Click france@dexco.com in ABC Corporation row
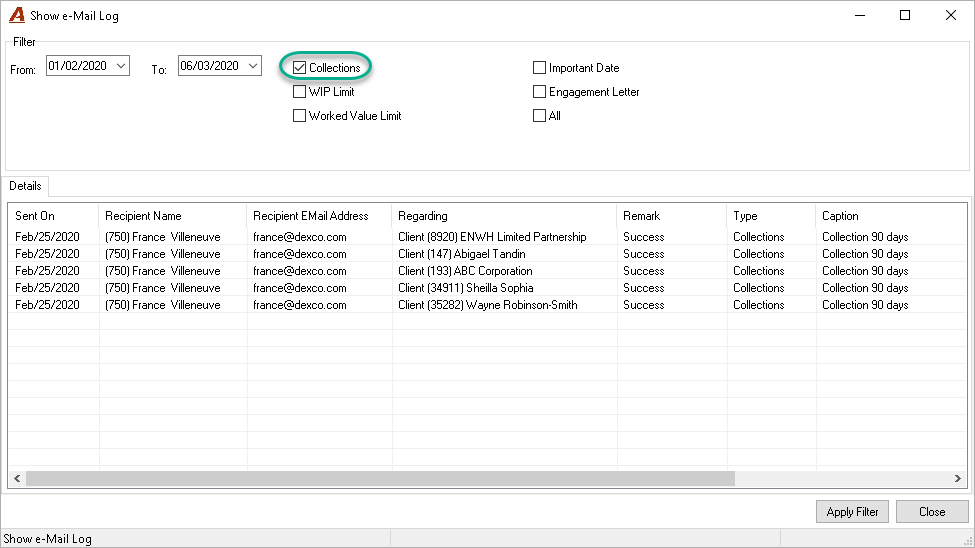Image resolution: width=975 pixels, height=548 pixels. coord(300,271)
